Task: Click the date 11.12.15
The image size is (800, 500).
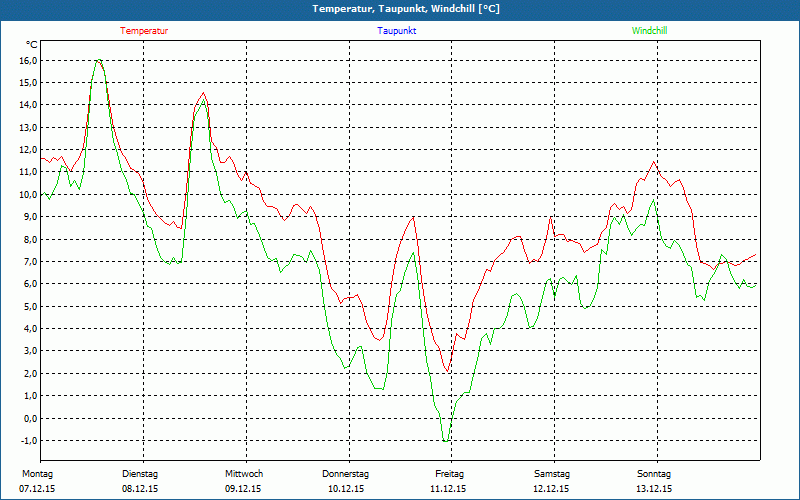Action: click(x=448, y=489)
